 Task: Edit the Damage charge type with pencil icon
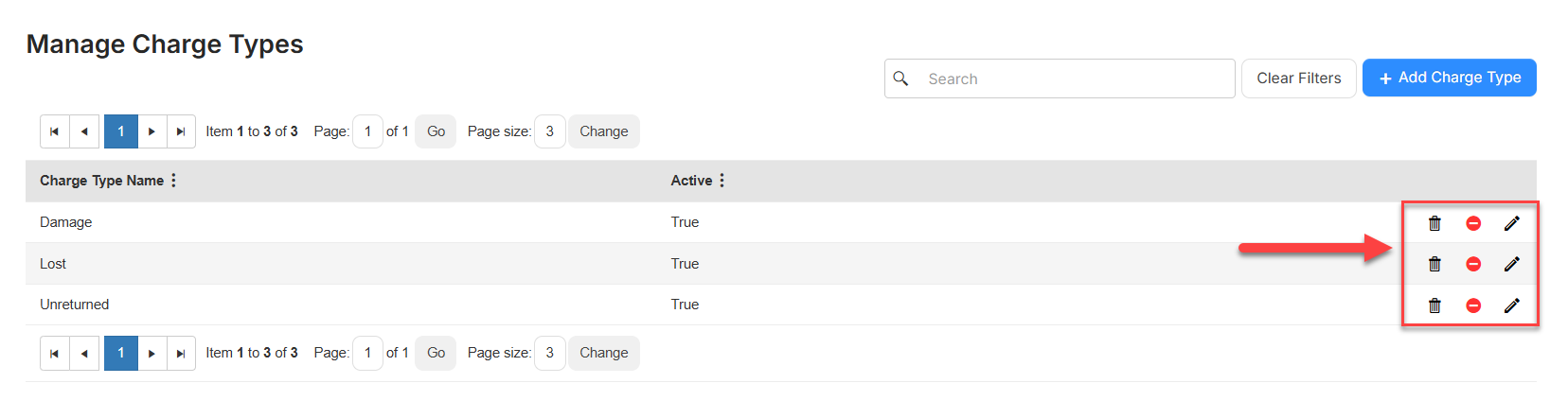1512,223
